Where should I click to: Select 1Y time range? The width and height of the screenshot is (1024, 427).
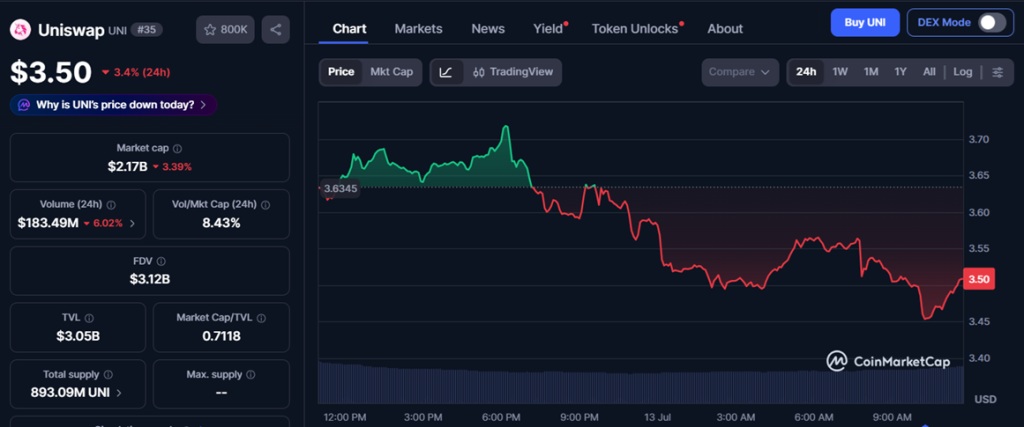tap(901, 72)
